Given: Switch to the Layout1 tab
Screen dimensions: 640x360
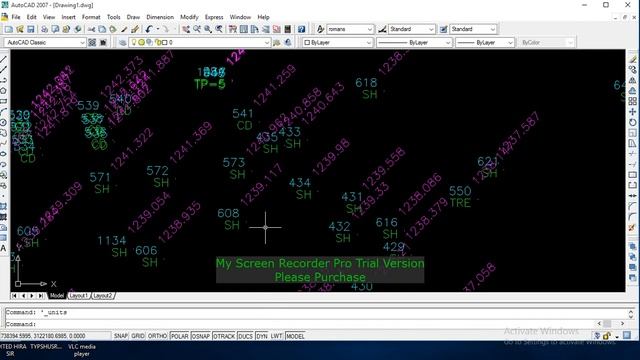Looking at the screenshot, I should click(x=78, y=296).
